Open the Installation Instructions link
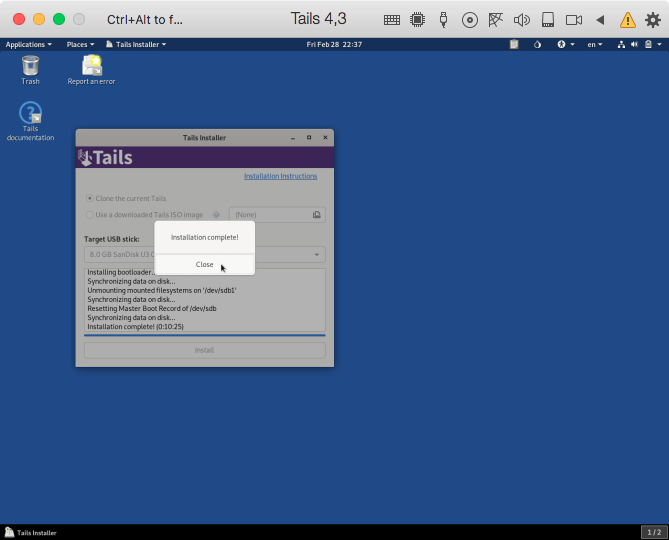 pyautogui.click(x=280, y=176)
